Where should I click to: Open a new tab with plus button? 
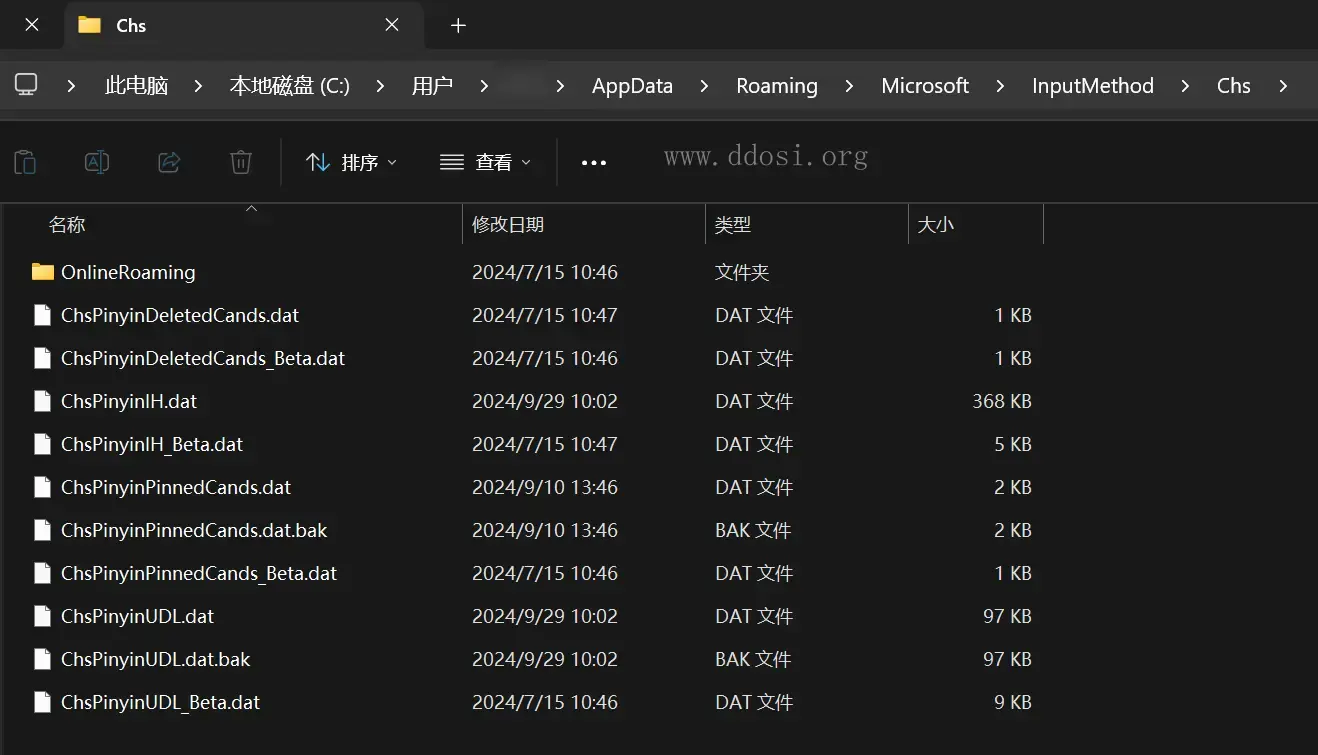click(x=458, y=25)
